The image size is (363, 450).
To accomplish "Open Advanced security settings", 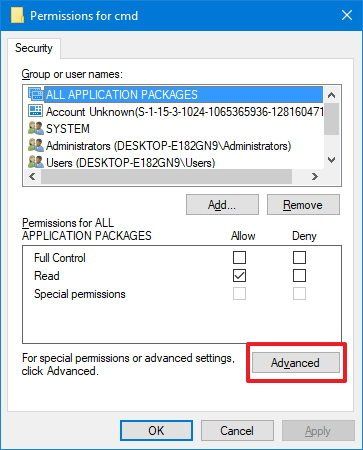I will [x=295, y=363].
